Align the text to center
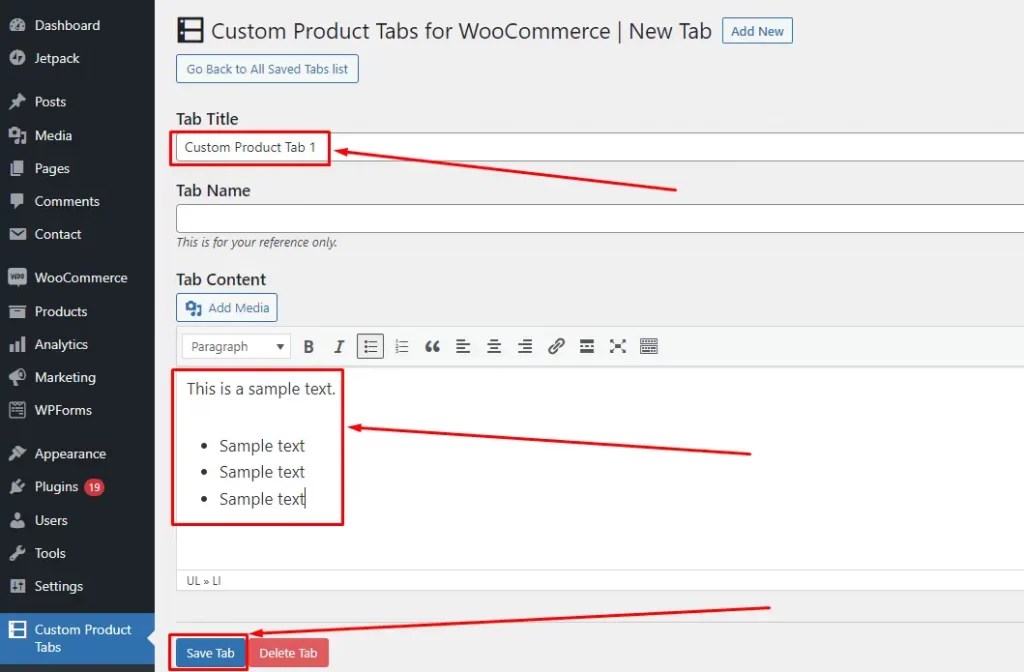Image resolution: width=1024 pixels, height=672 pixels. click(x=493, y=346)
